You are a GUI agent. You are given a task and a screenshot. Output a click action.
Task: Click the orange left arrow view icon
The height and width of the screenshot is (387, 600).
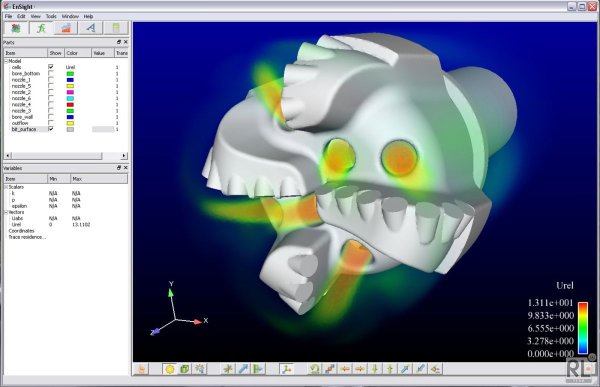[x=345, y=369]
